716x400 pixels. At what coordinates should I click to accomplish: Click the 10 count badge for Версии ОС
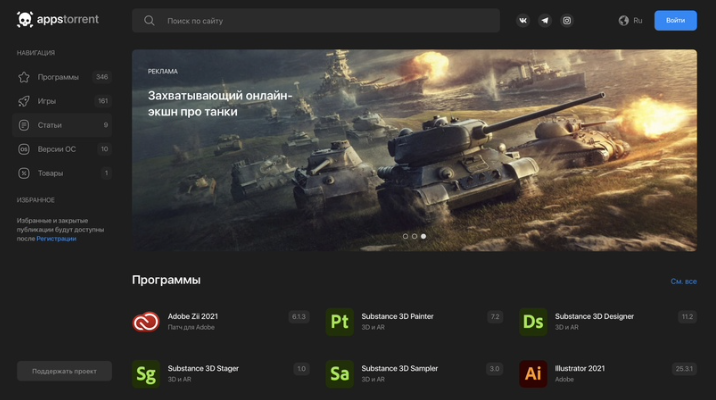pyautogui.click(x=105, y=149)
